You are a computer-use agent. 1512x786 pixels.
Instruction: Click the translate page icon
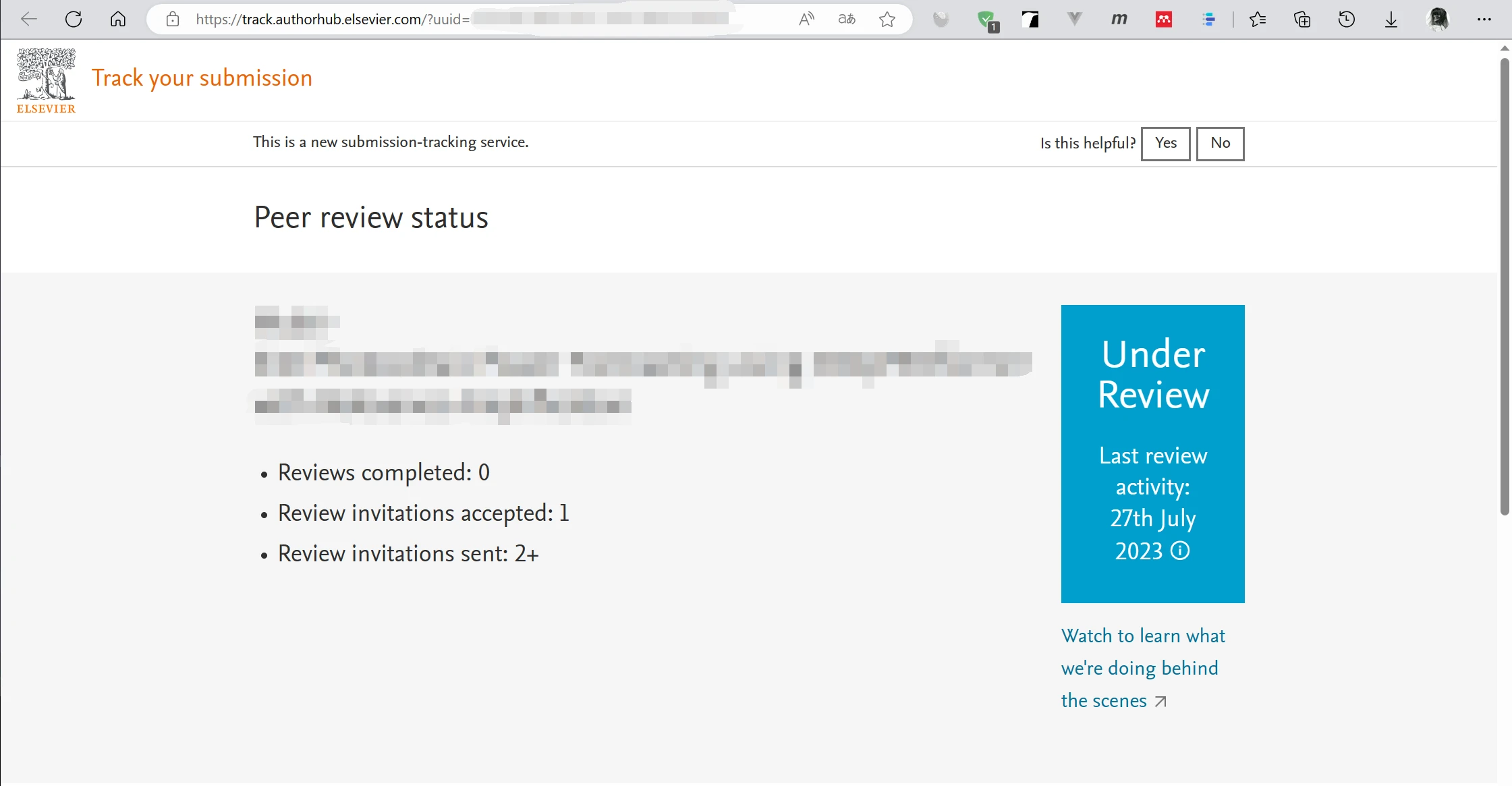pos(847,19)
